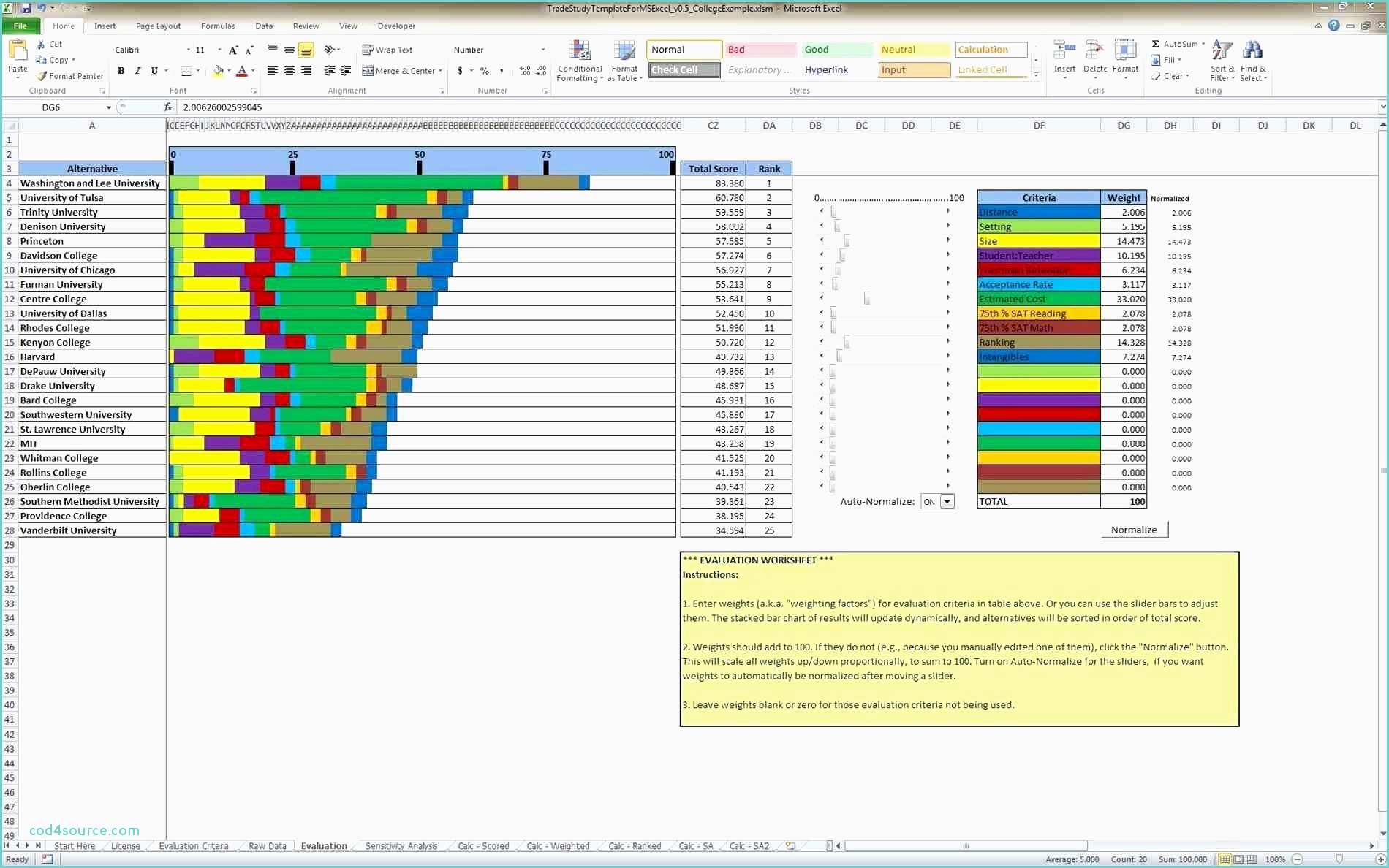
Task: Open the Number Format dropdown
Action: coord(542,50)
